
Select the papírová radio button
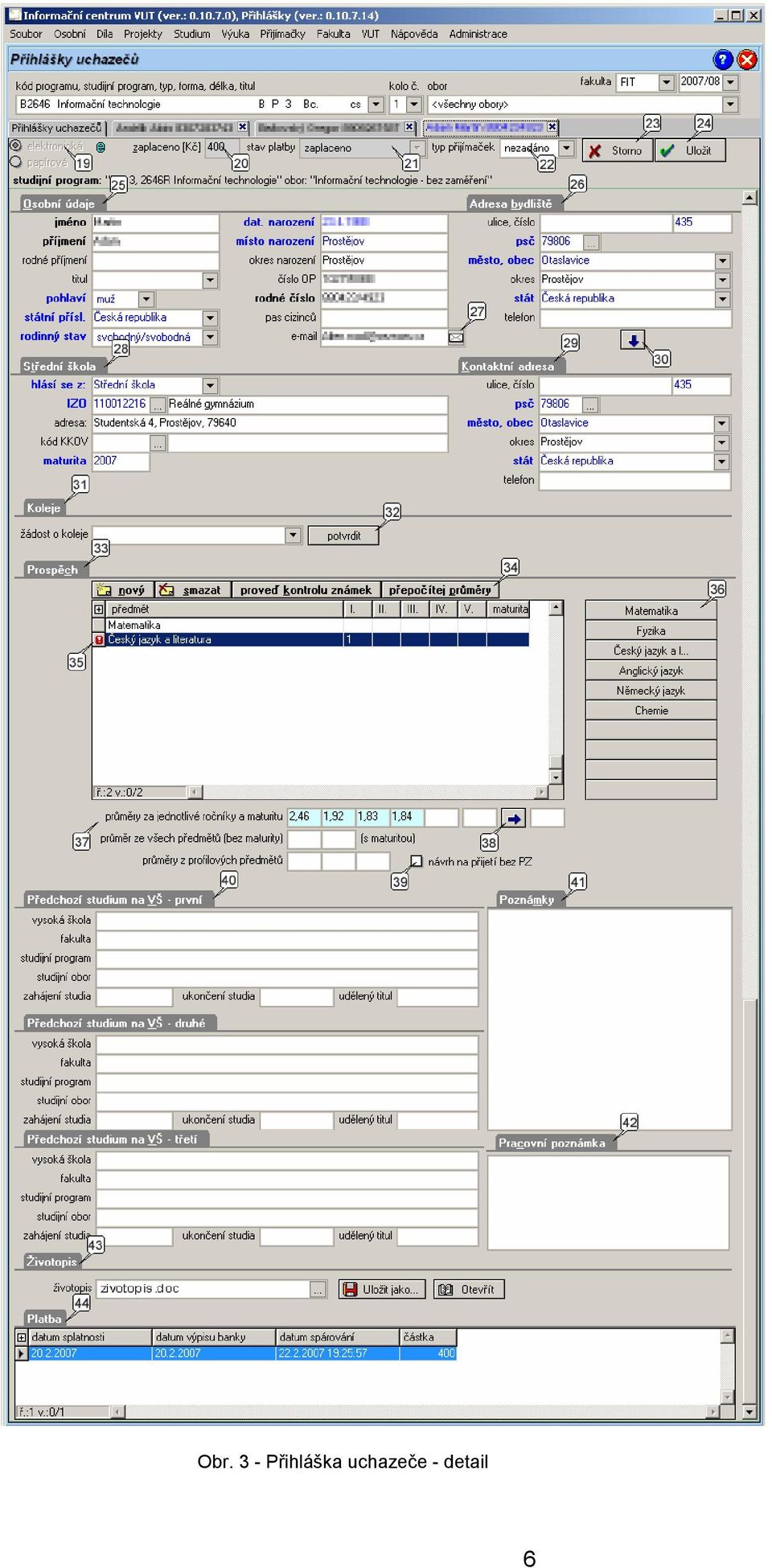pos(15,162)
